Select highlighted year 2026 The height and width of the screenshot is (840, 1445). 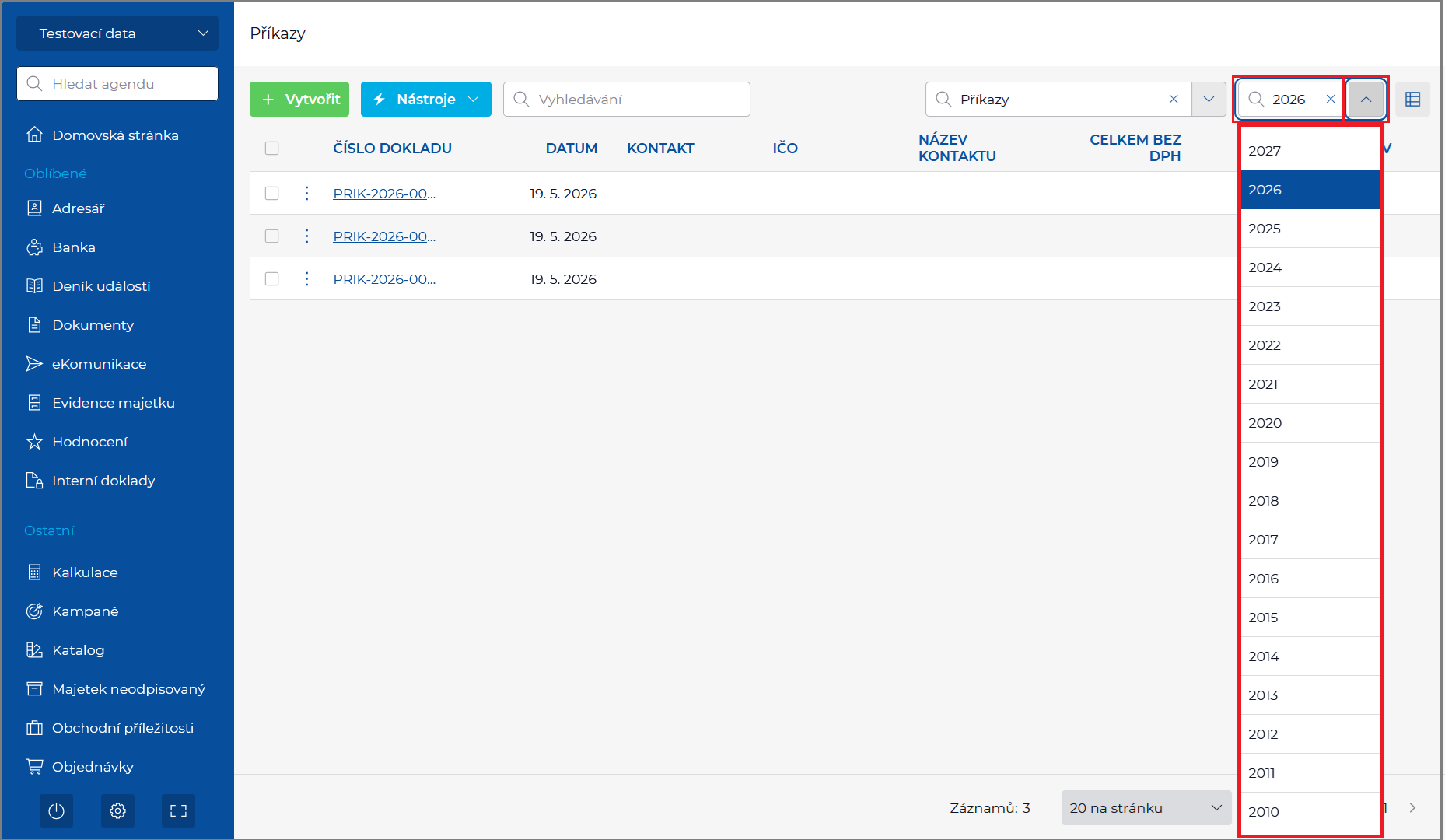(1310, 190)
